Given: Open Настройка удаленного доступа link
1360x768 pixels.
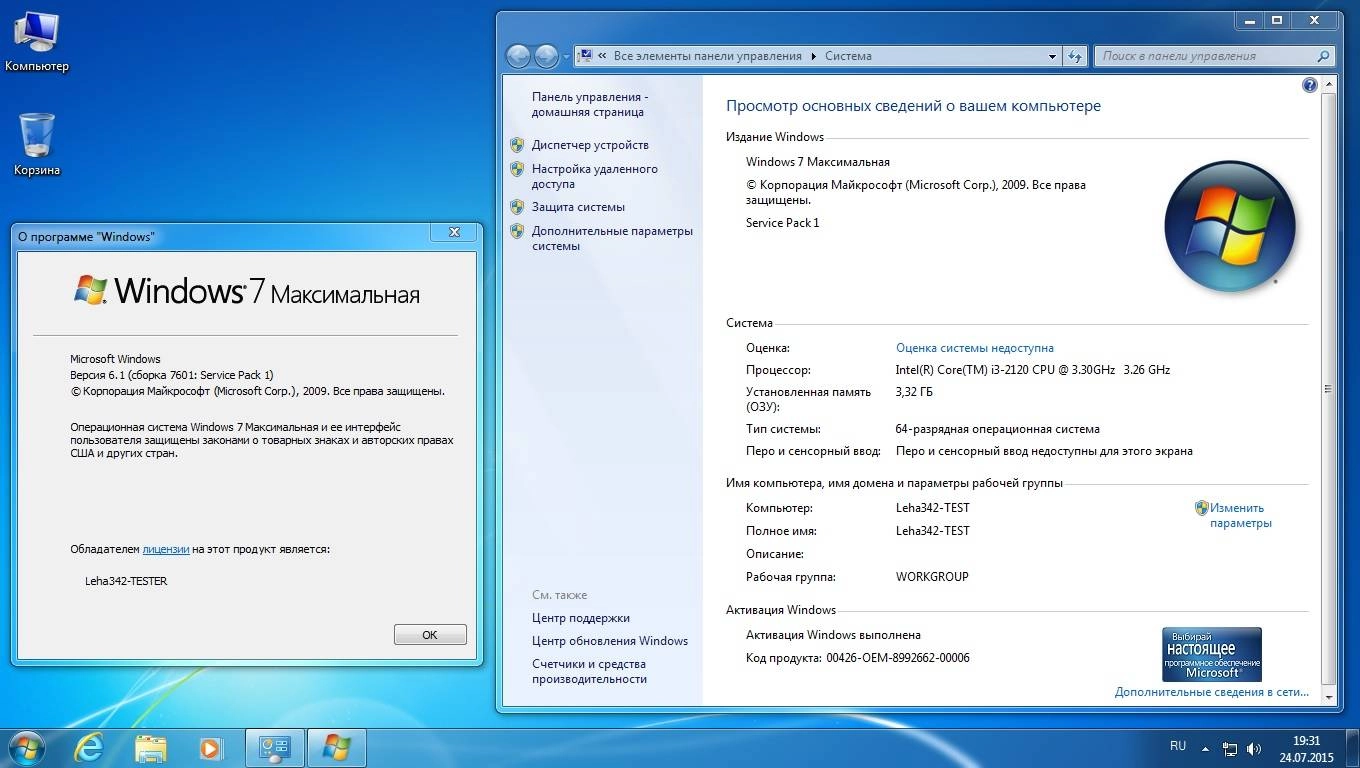Looking at the screenshot, I should coord(595,177).
